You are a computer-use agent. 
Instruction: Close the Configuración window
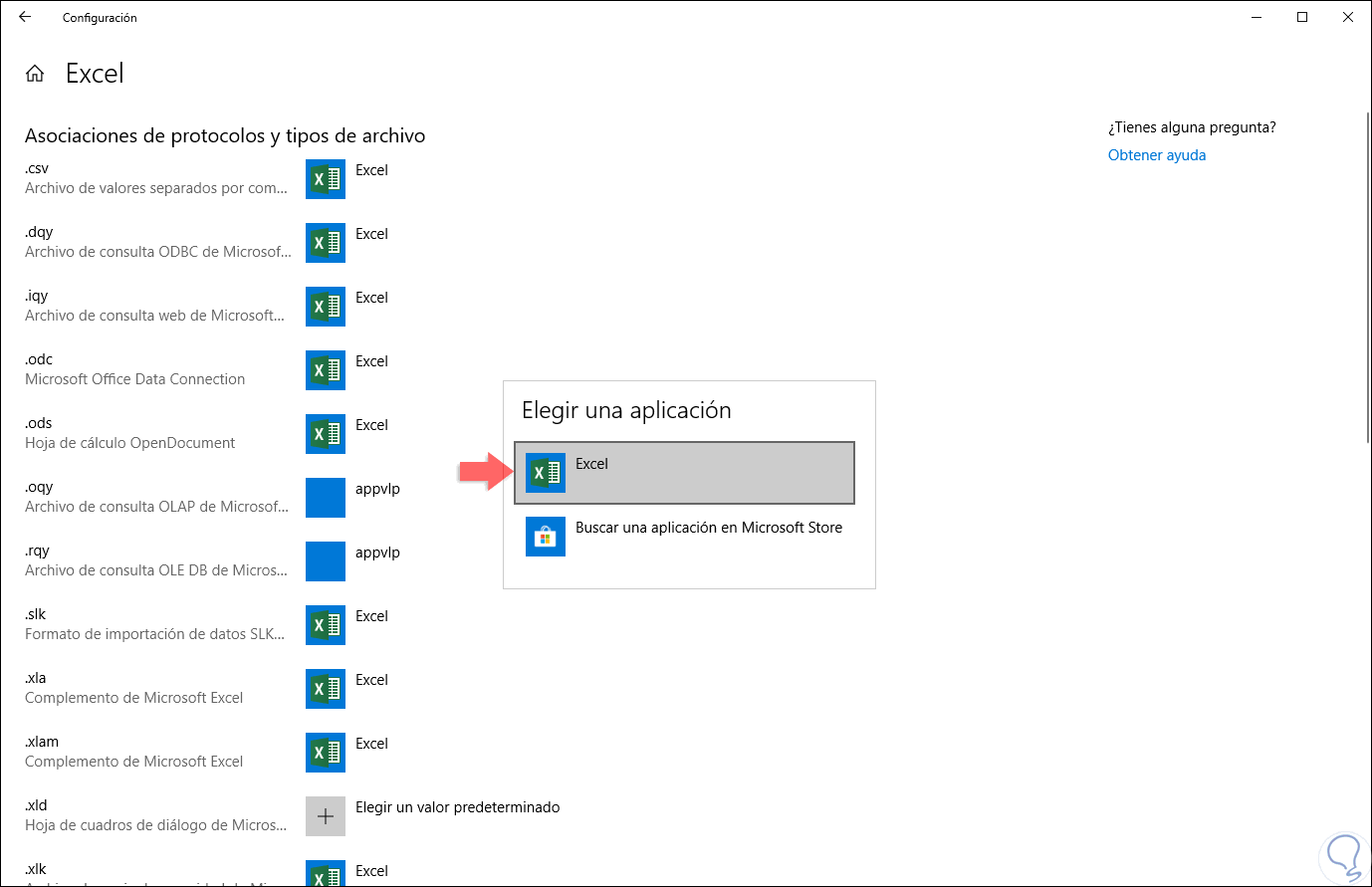tap(1348, 17)
